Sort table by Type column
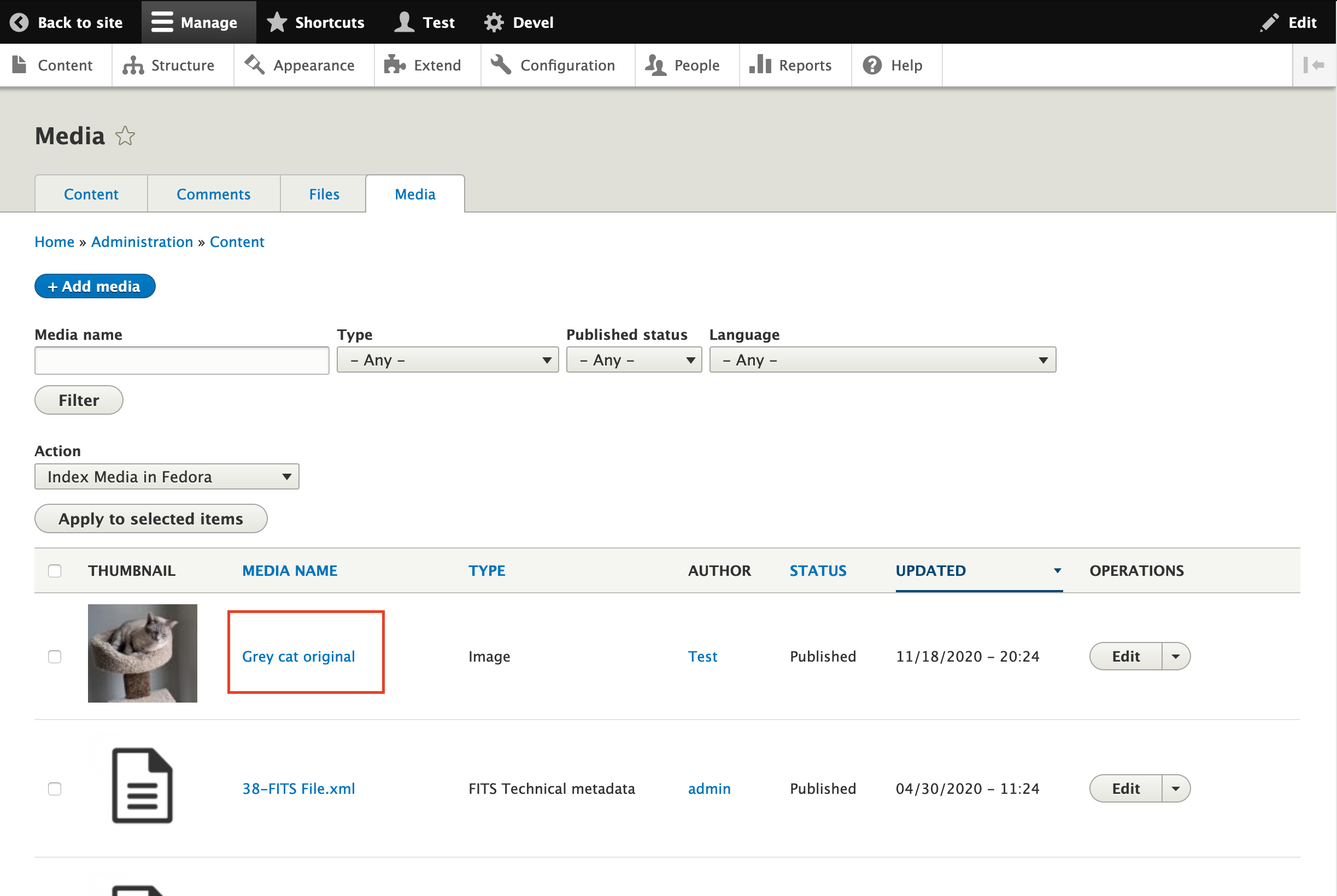The image size is (1337, 896). click(x=487, y=570)
